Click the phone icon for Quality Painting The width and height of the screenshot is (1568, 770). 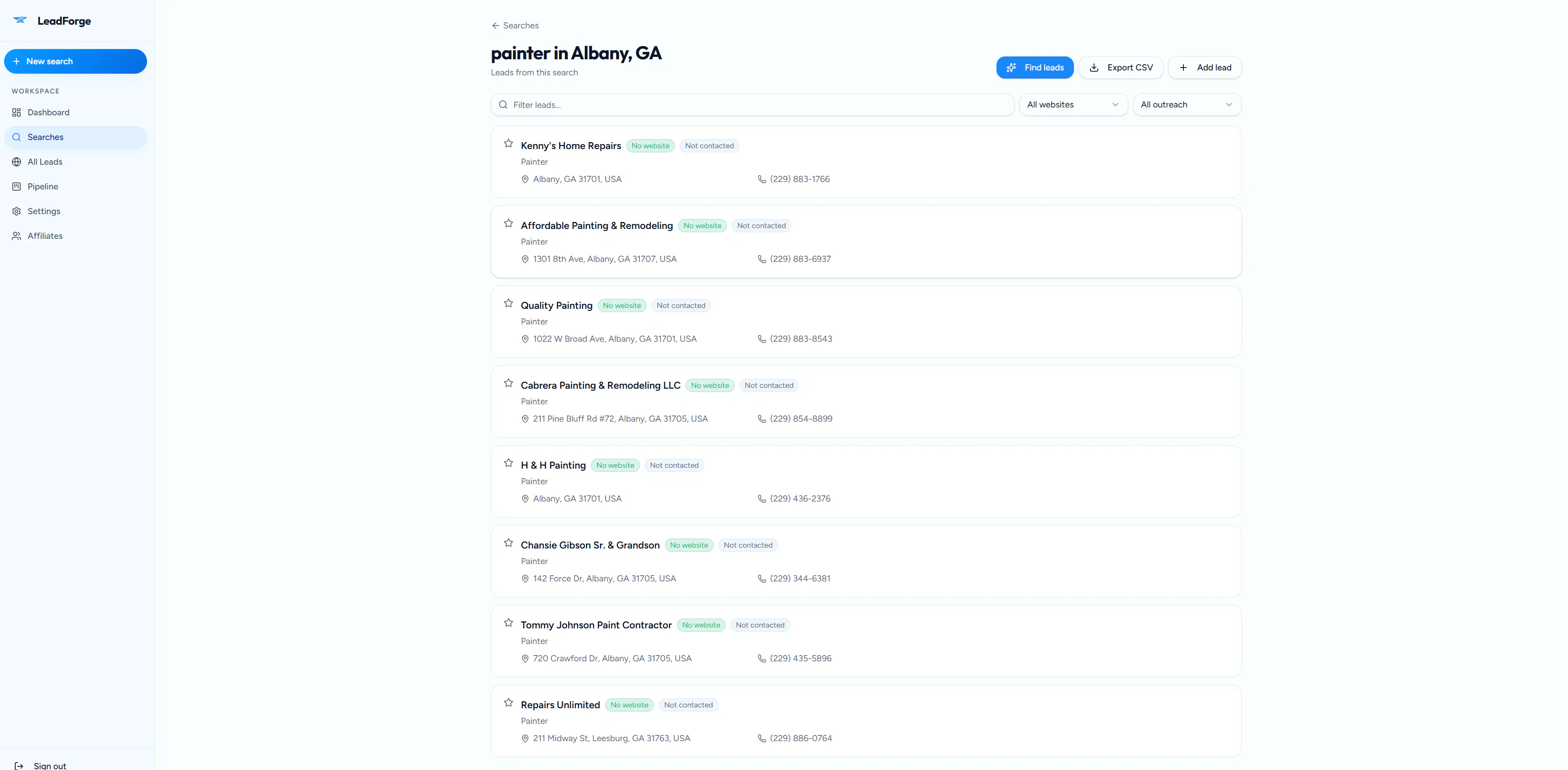tap(761, 339)
